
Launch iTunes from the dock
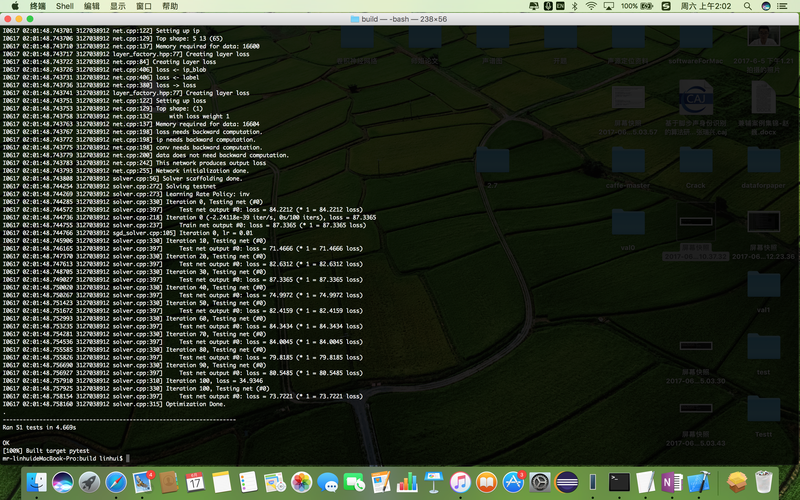pos(461,483)
